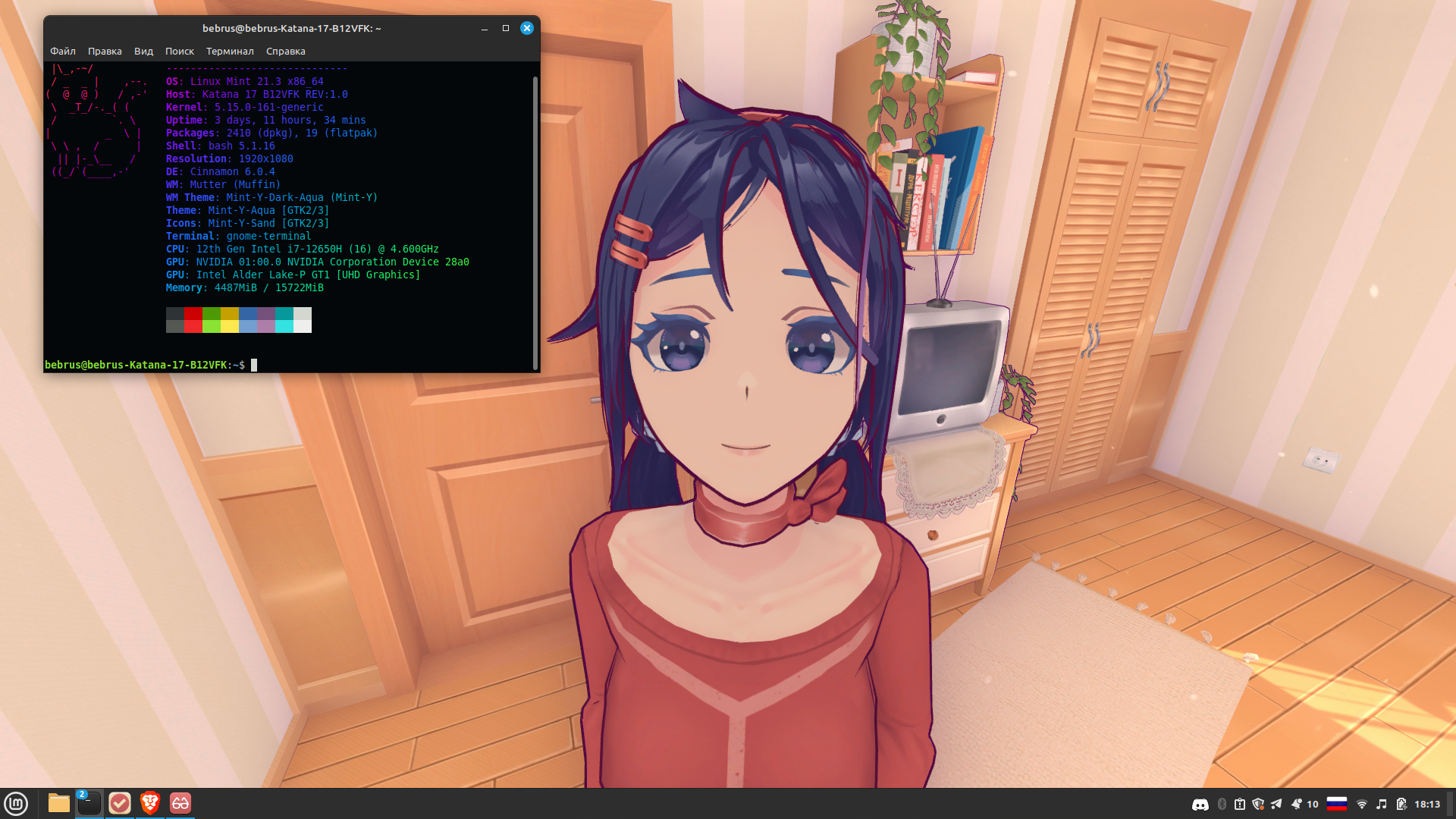The image size is (1456, 819).
Task: Open the glasses icon app in taskbar
Action: click(180, 803)
